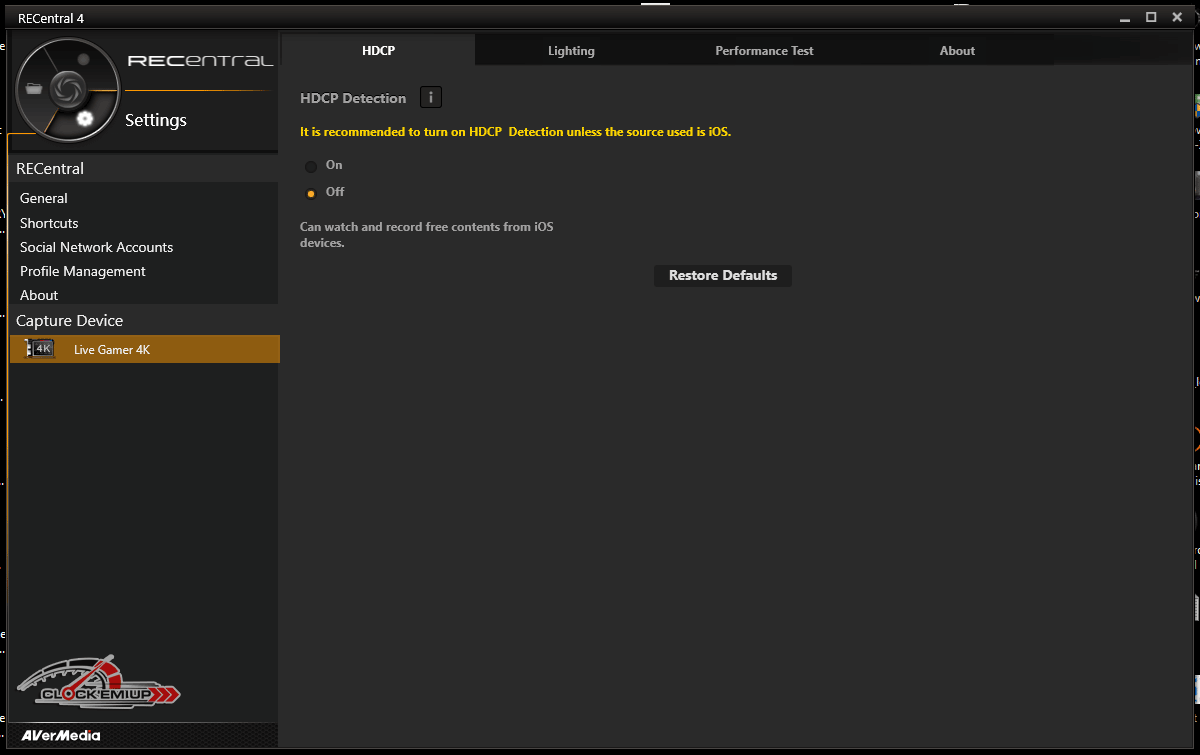This screenshot has height=755, width=1200.
Task: Open the Performance Test tab
Action: [764, 51]
